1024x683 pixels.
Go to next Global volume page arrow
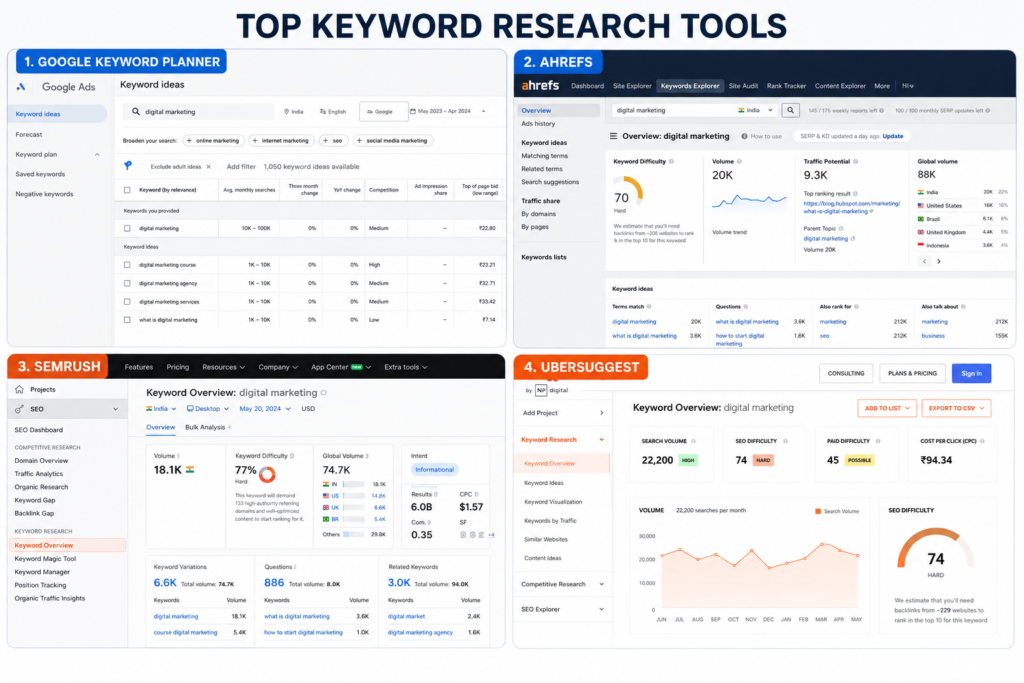tap(938, 261)
